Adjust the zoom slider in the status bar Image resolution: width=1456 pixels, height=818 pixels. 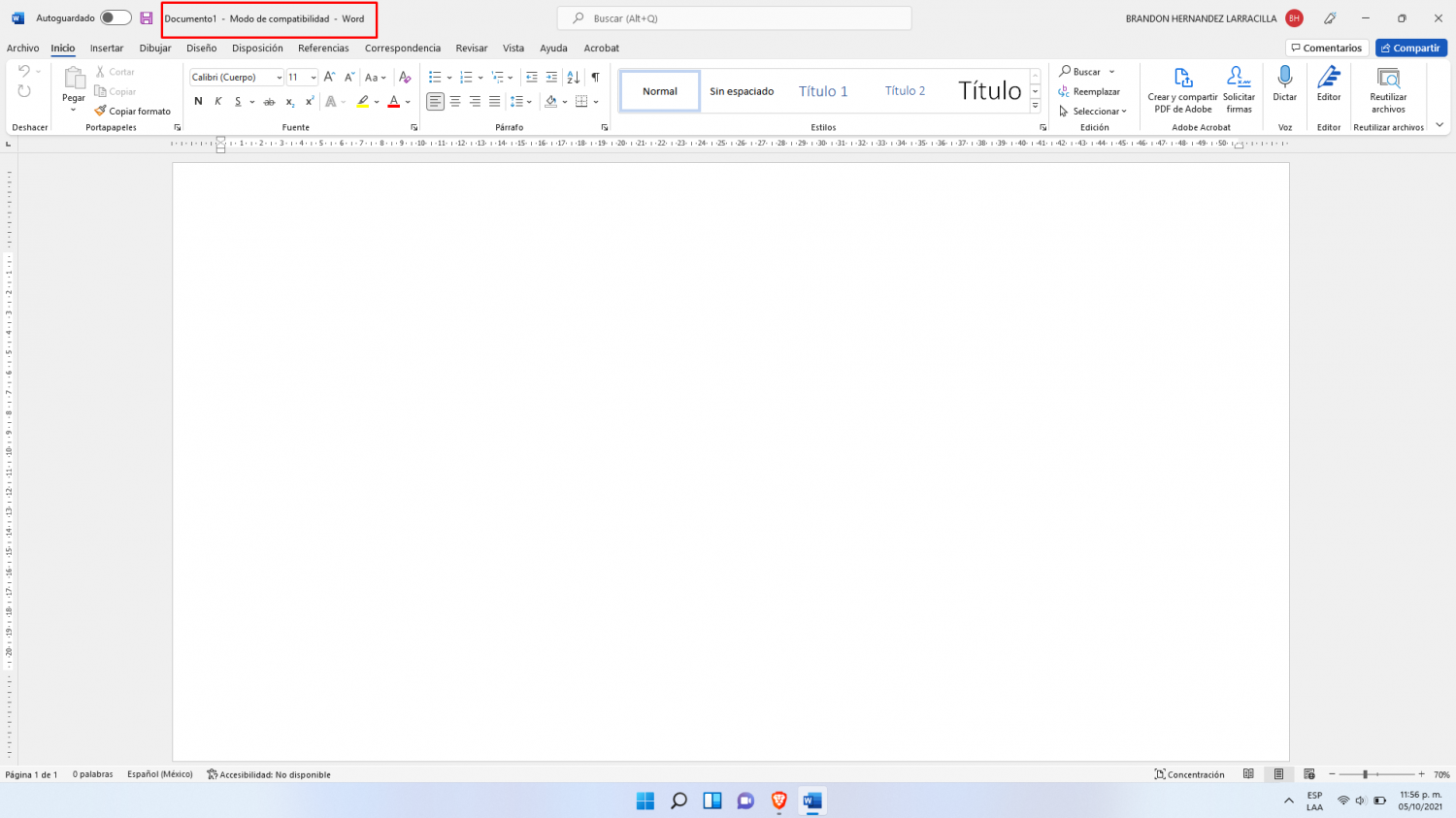click(1377, 774)
